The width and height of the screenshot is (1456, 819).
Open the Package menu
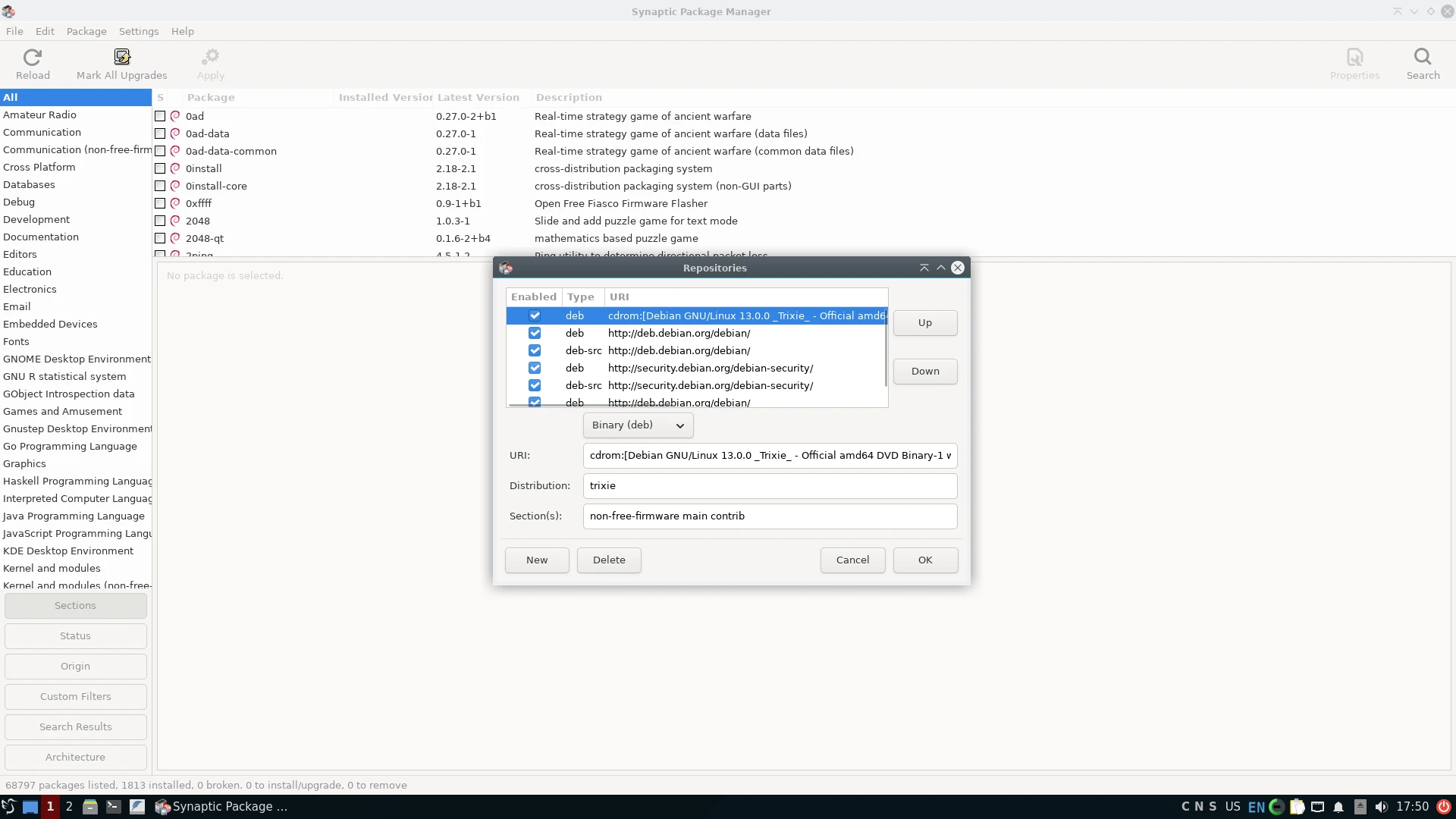[x=86, y=31]
